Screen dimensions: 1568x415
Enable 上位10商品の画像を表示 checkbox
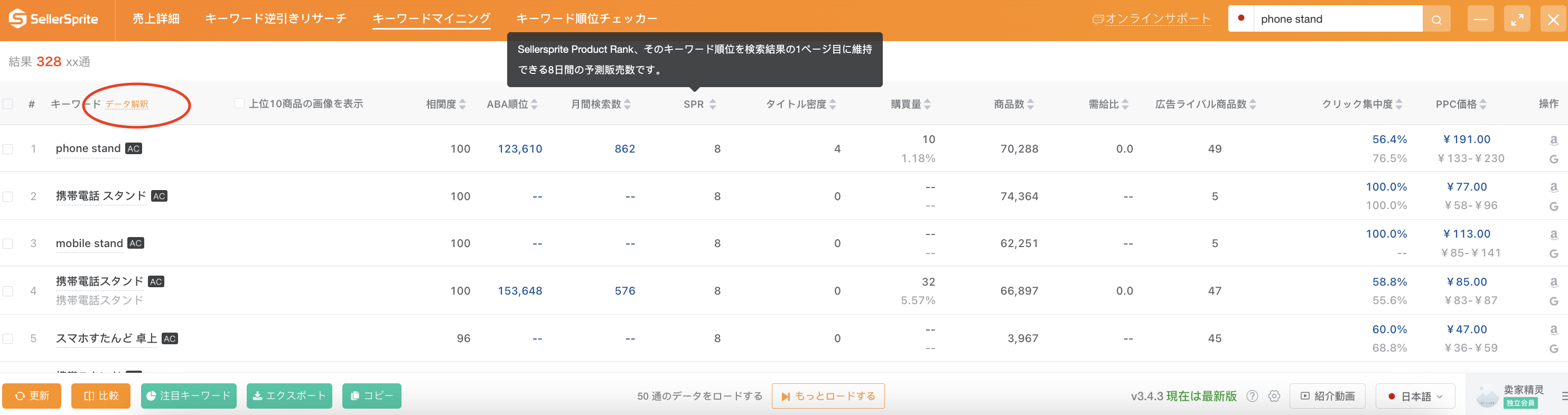[240, 103]
